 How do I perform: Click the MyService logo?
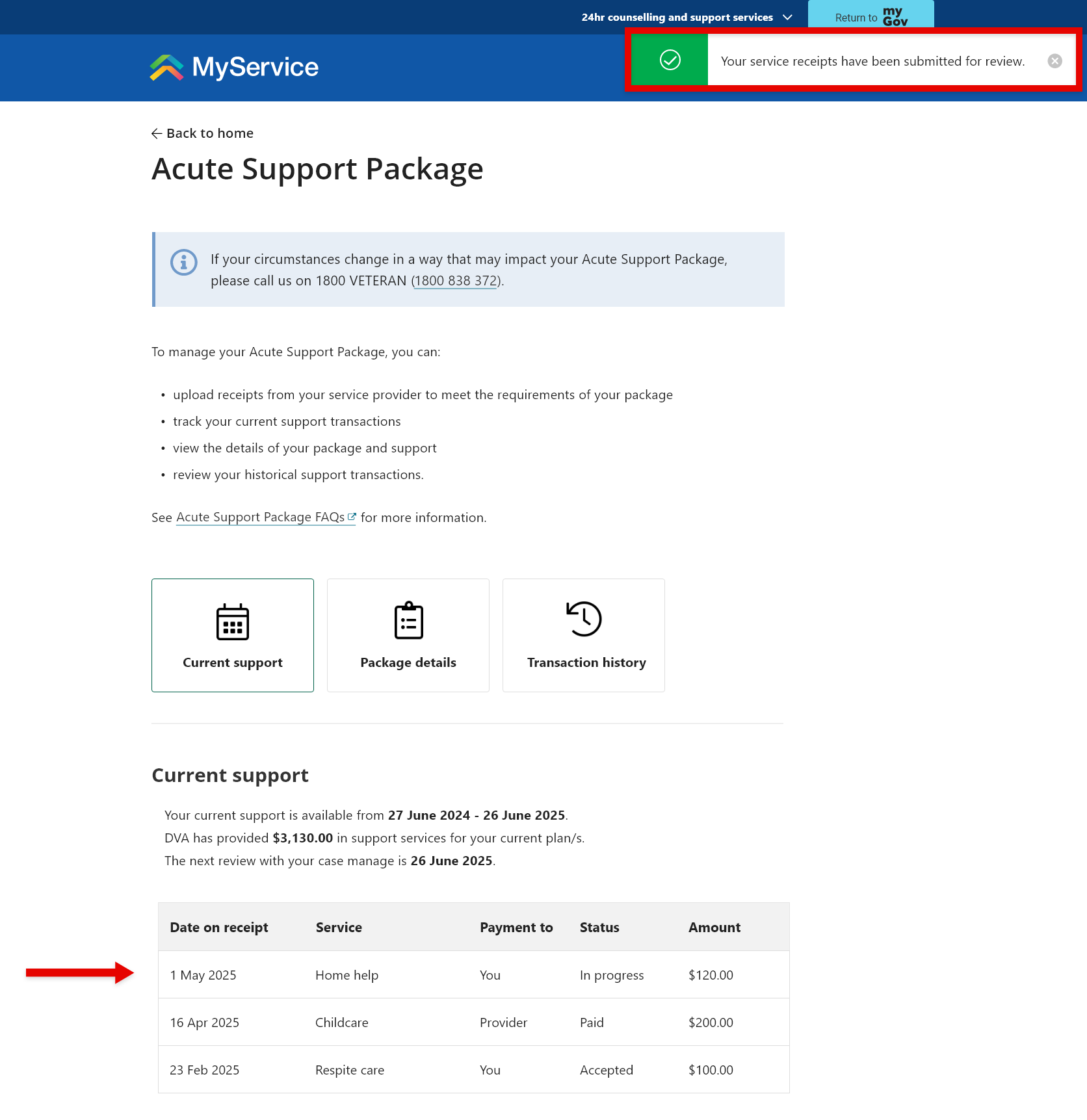pos(233,67)
